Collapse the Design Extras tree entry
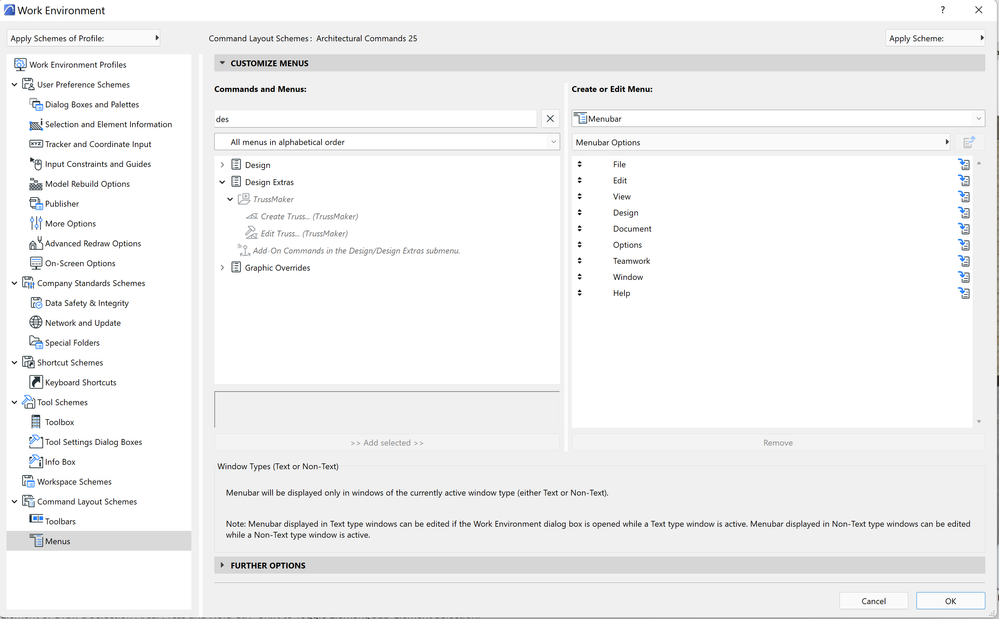 pos(222,182)
